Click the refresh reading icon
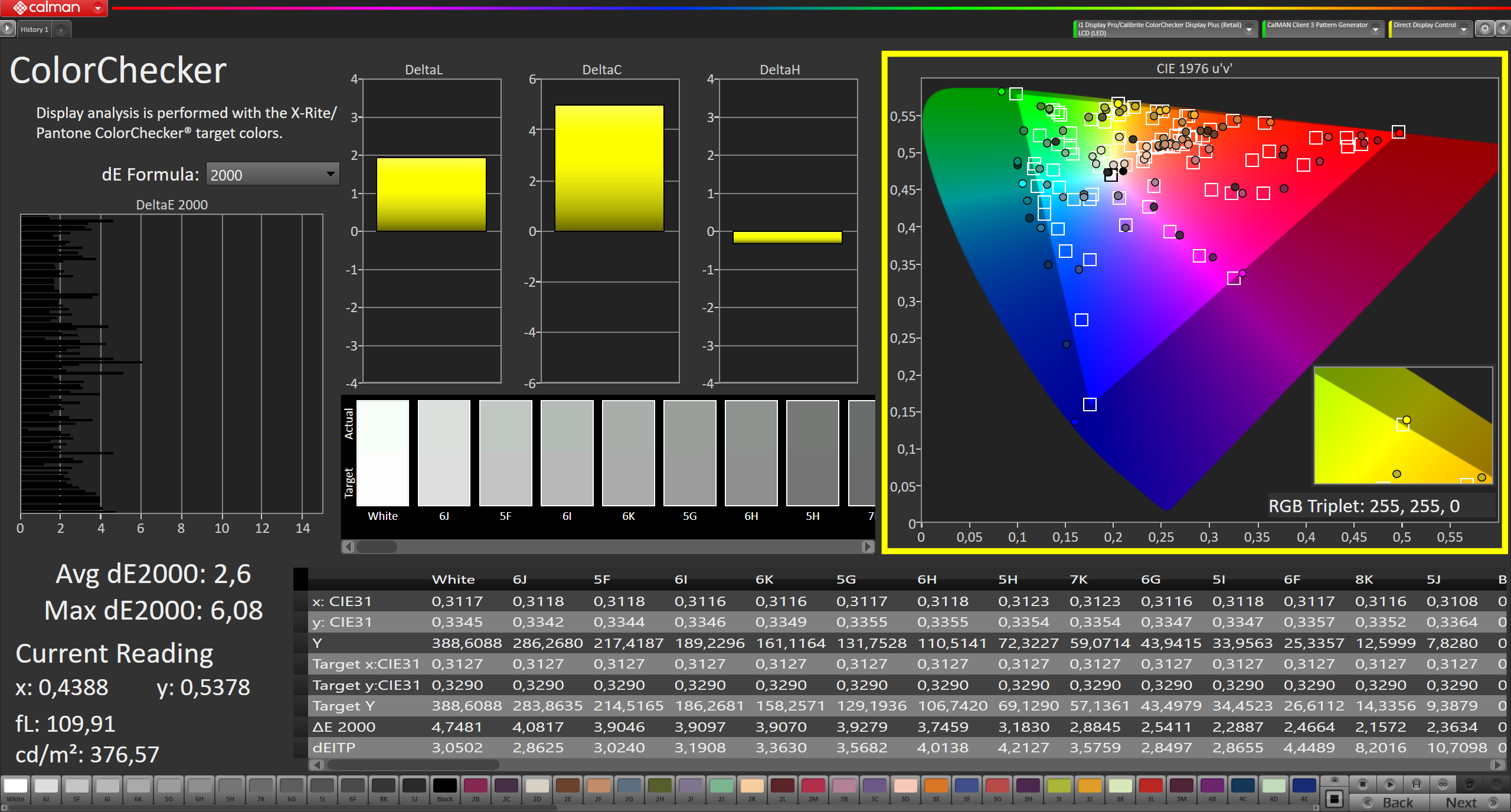This screenshot has width=1511, height=812. pos(1470,785)
